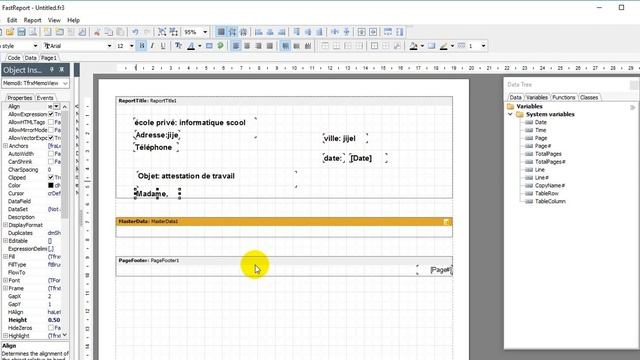Undo the last action
Viewport: 640px width, 360px height.
(135, 32)
